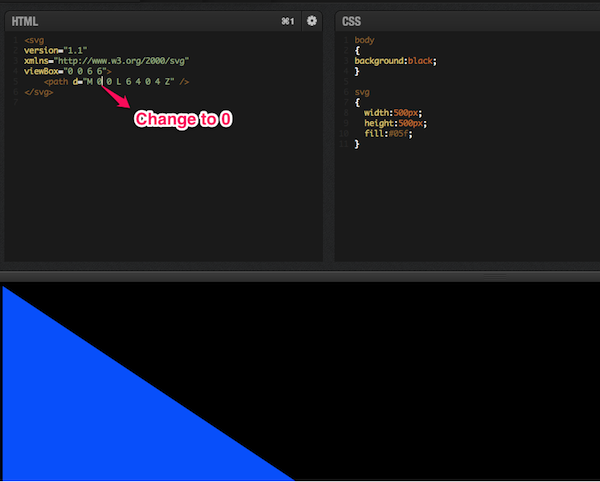Select the CSS panel title
Image resolution: width=600 pixels, height=482 pixels.
tap(352, 20)
